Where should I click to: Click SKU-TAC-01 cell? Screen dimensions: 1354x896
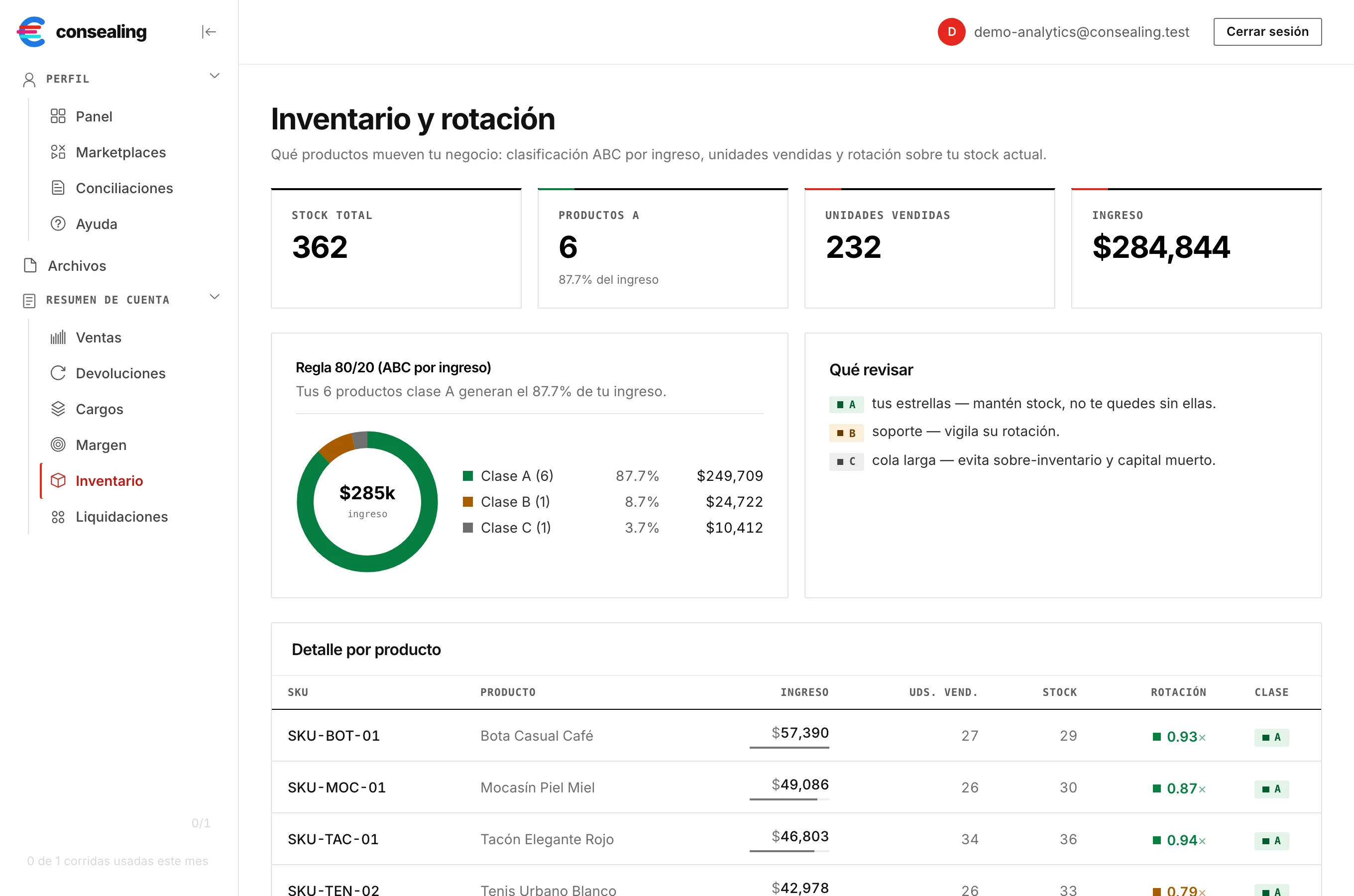tap(333, 839)
